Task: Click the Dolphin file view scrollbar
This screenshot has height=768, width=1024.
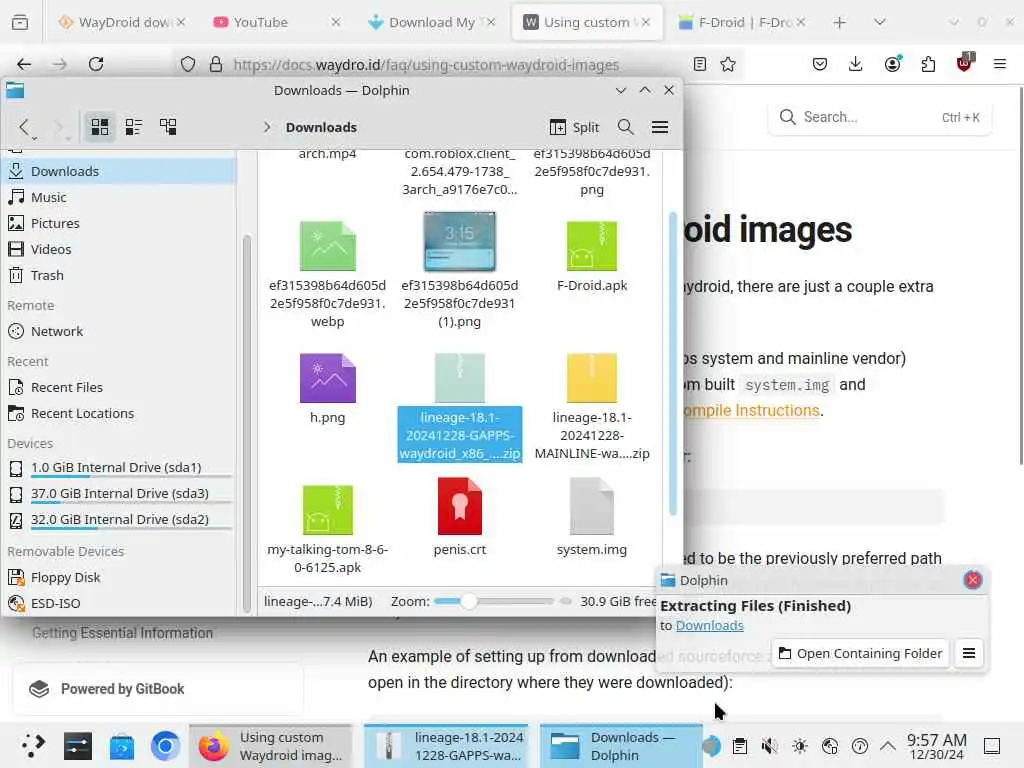Action: [673, 363]
